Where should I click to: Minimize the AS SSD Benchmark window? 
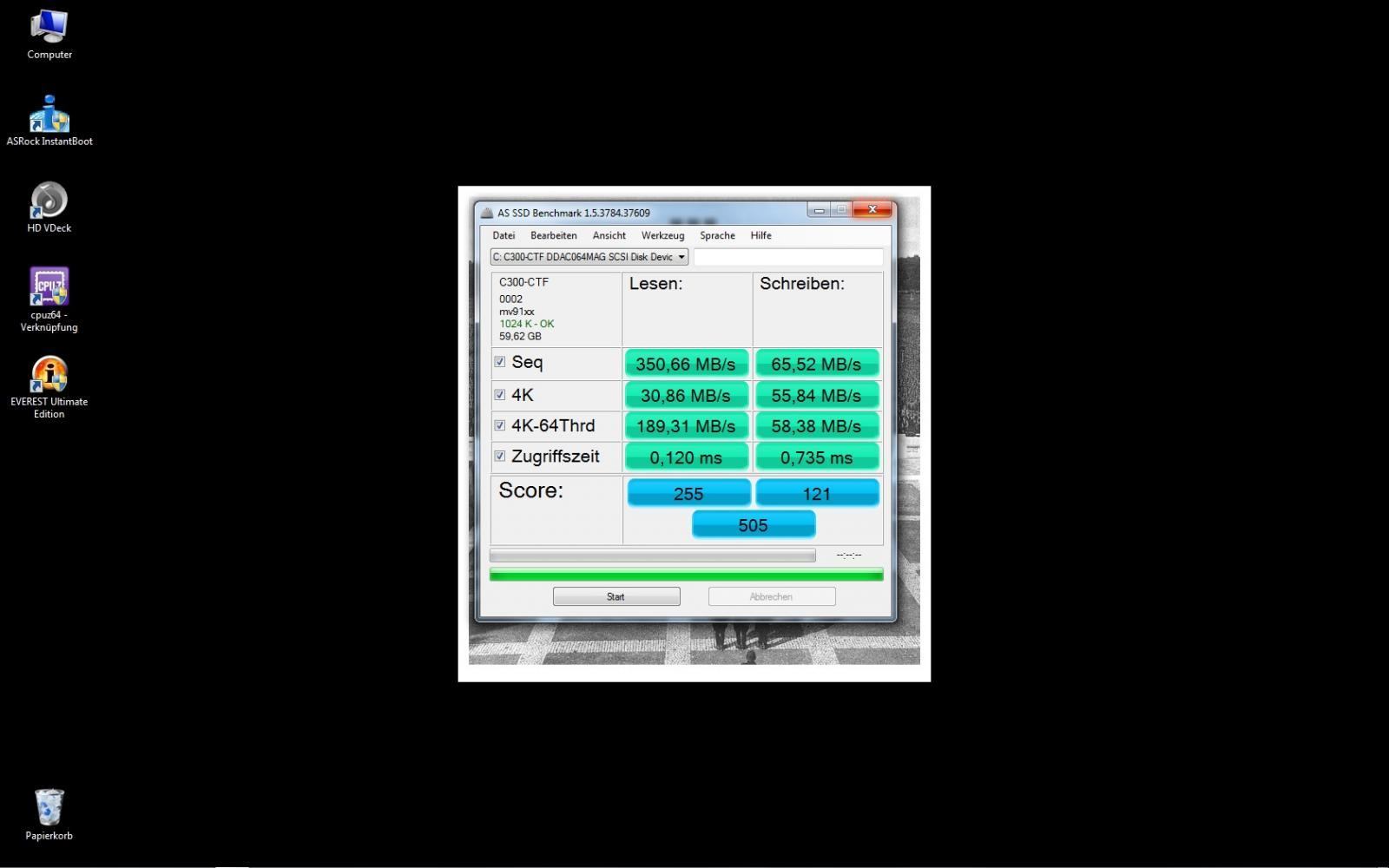[819, 209]
